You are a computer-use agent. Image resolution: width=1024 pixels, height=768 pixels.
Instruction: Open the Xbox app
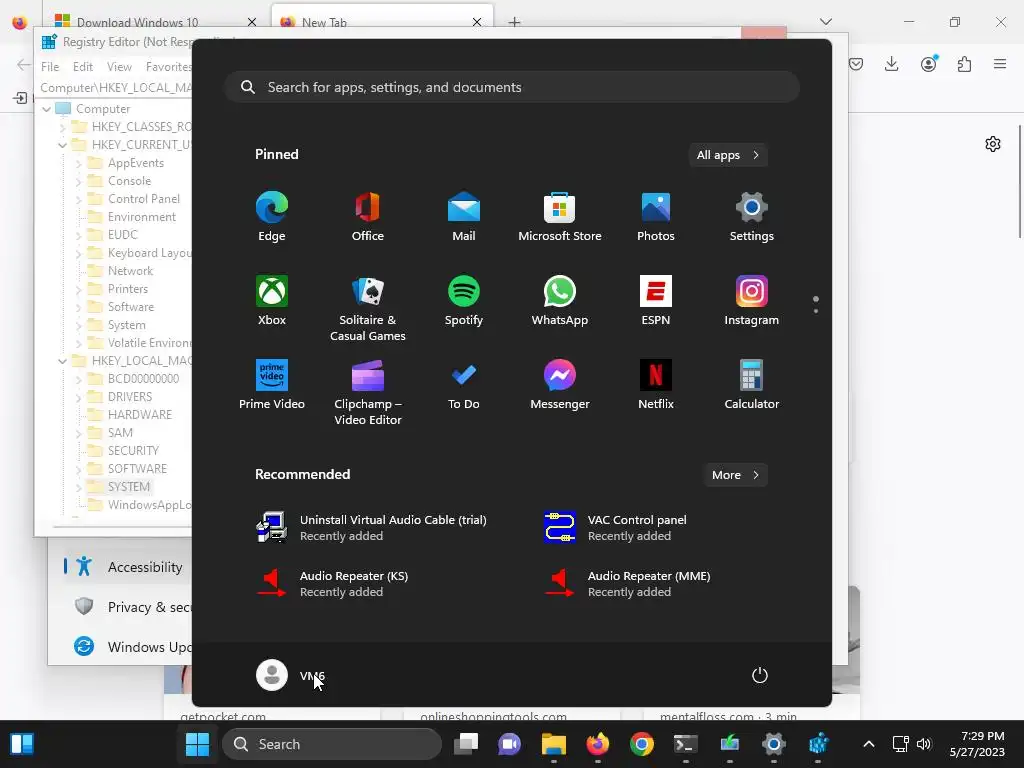point(272,300)
